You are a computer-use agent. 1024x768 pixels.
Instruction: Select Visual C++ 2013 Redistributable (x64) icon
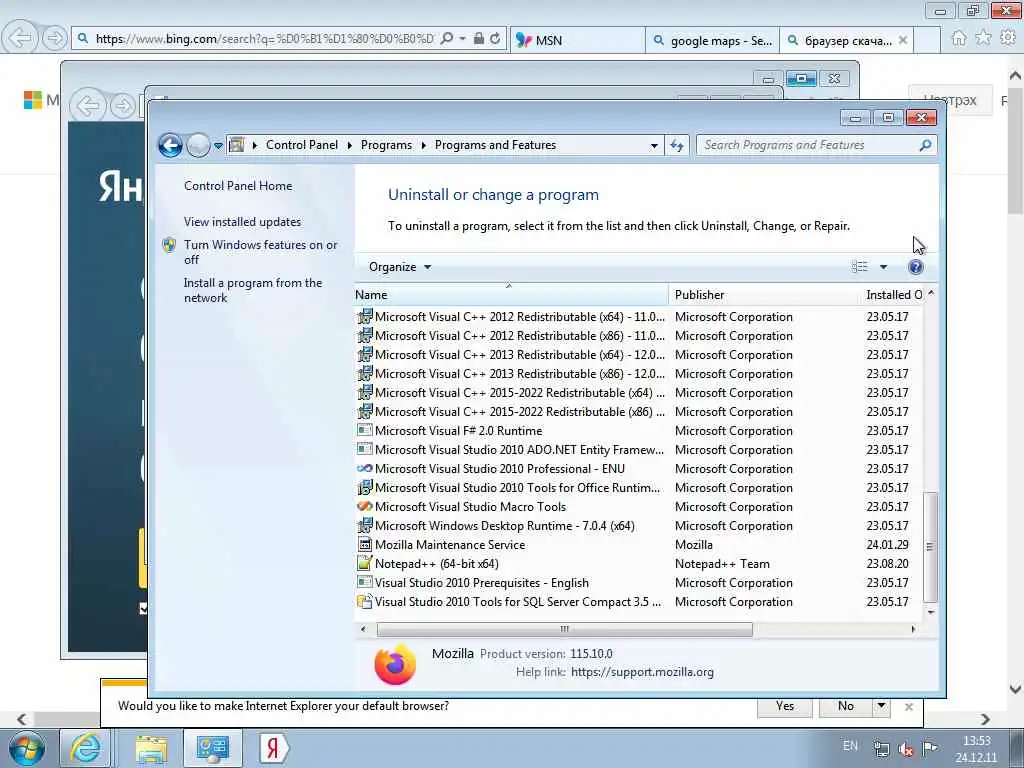(x=364, y=355)
